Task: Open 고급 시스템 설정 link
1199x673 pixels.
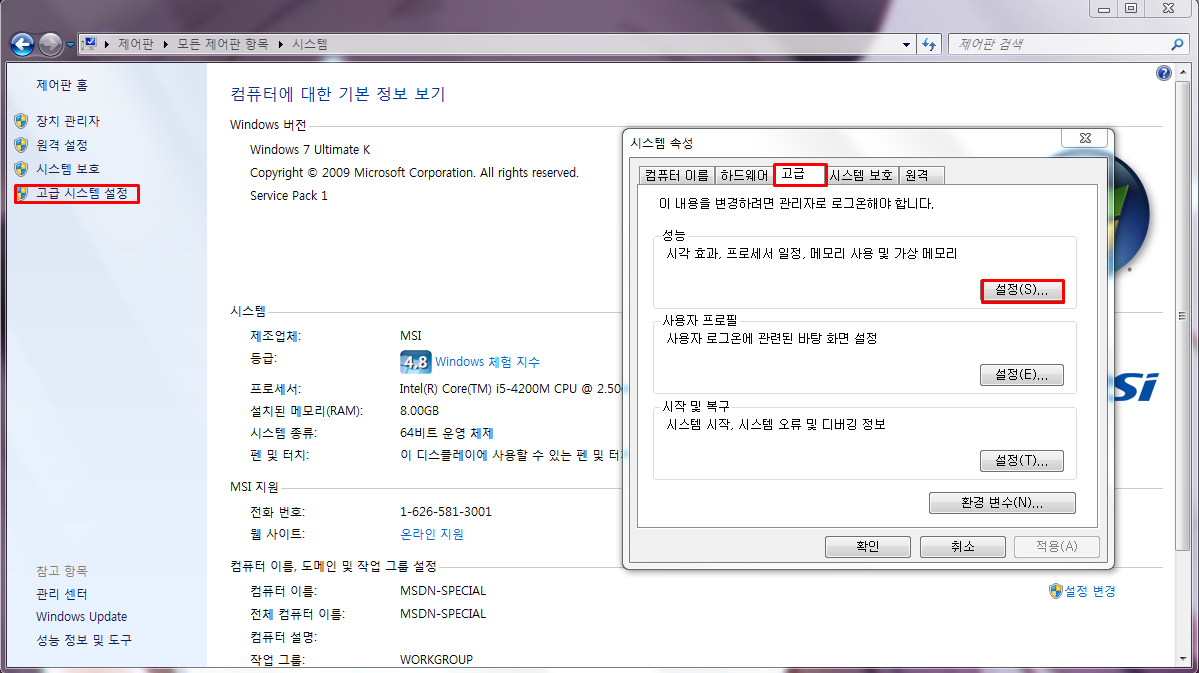Action: click(x=82, y=193)
